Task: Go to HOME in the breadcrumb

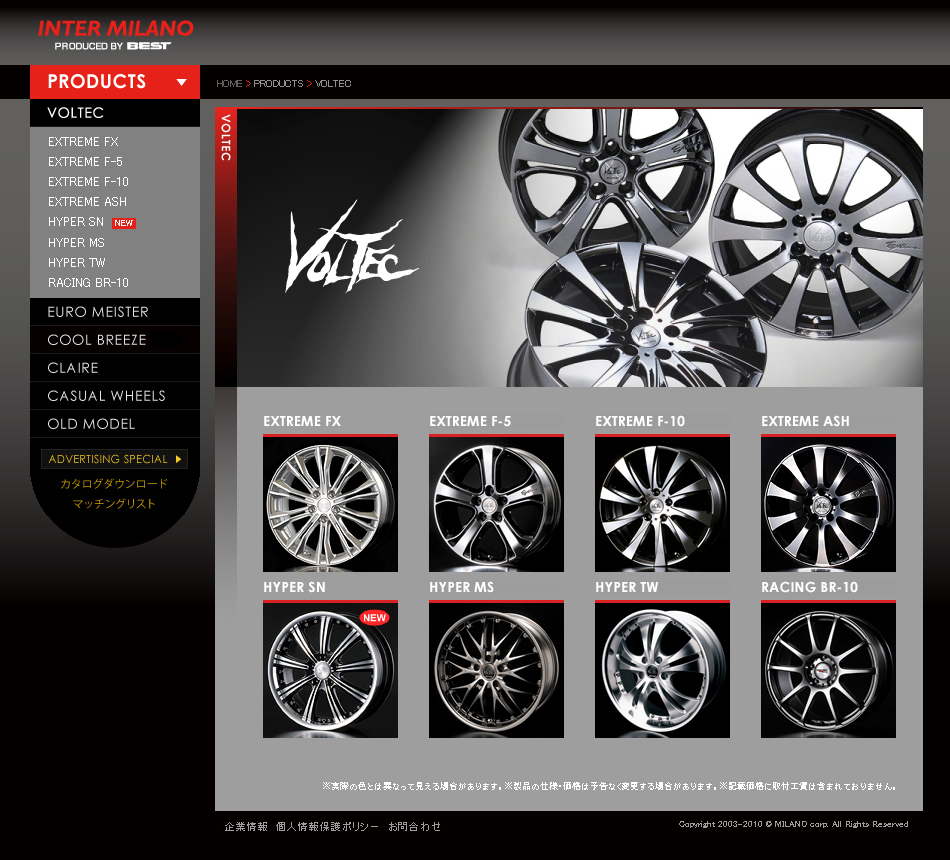Action: [229, 84]
